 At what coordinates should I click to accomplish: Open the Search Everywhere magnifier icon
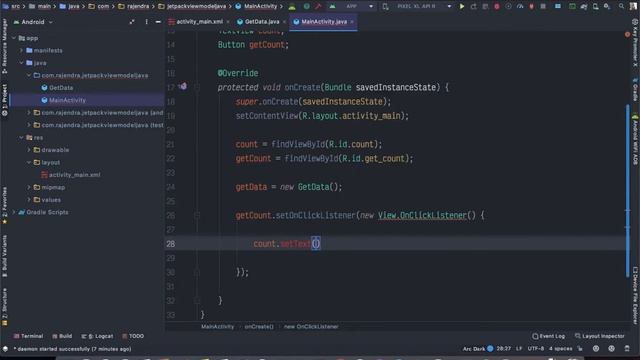point(621,7)
